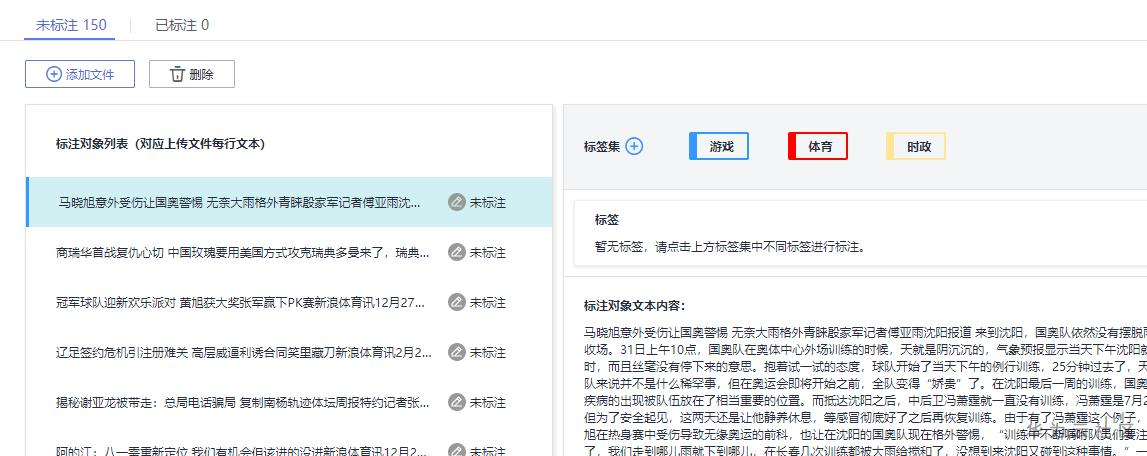1147x456 pixels.
Task: Apply the 时政 label tag
Action: tap(916, 146)
